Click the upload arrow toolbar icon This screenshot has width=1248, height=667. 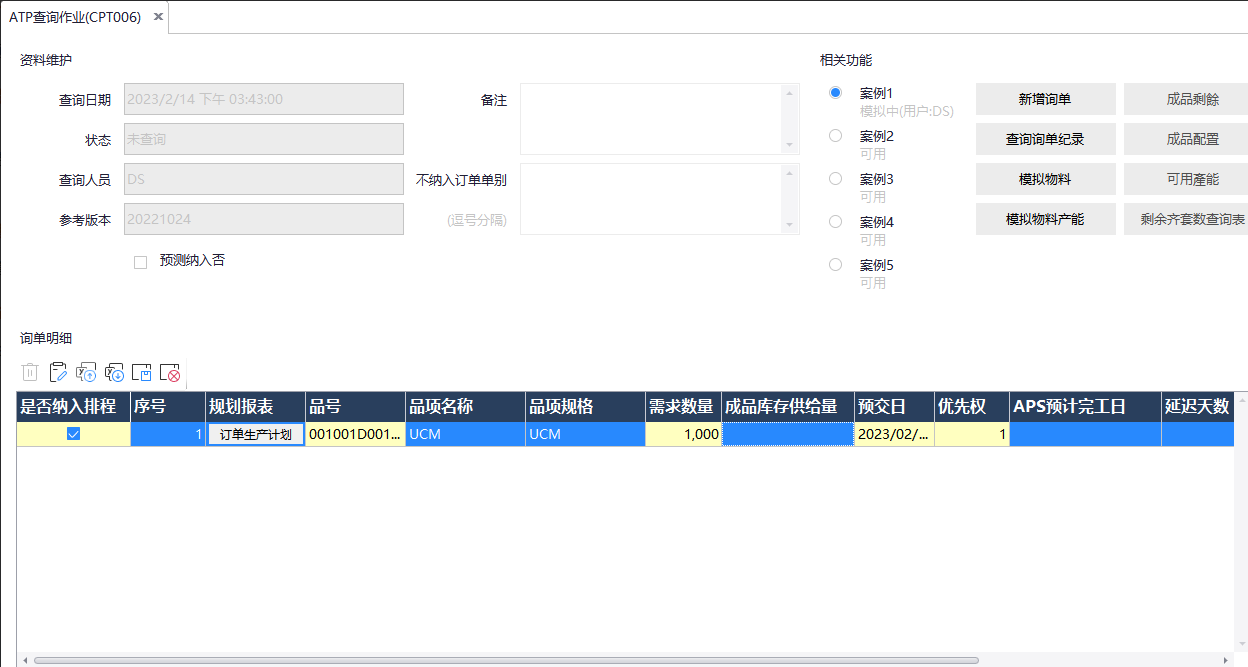pos(86,373)
